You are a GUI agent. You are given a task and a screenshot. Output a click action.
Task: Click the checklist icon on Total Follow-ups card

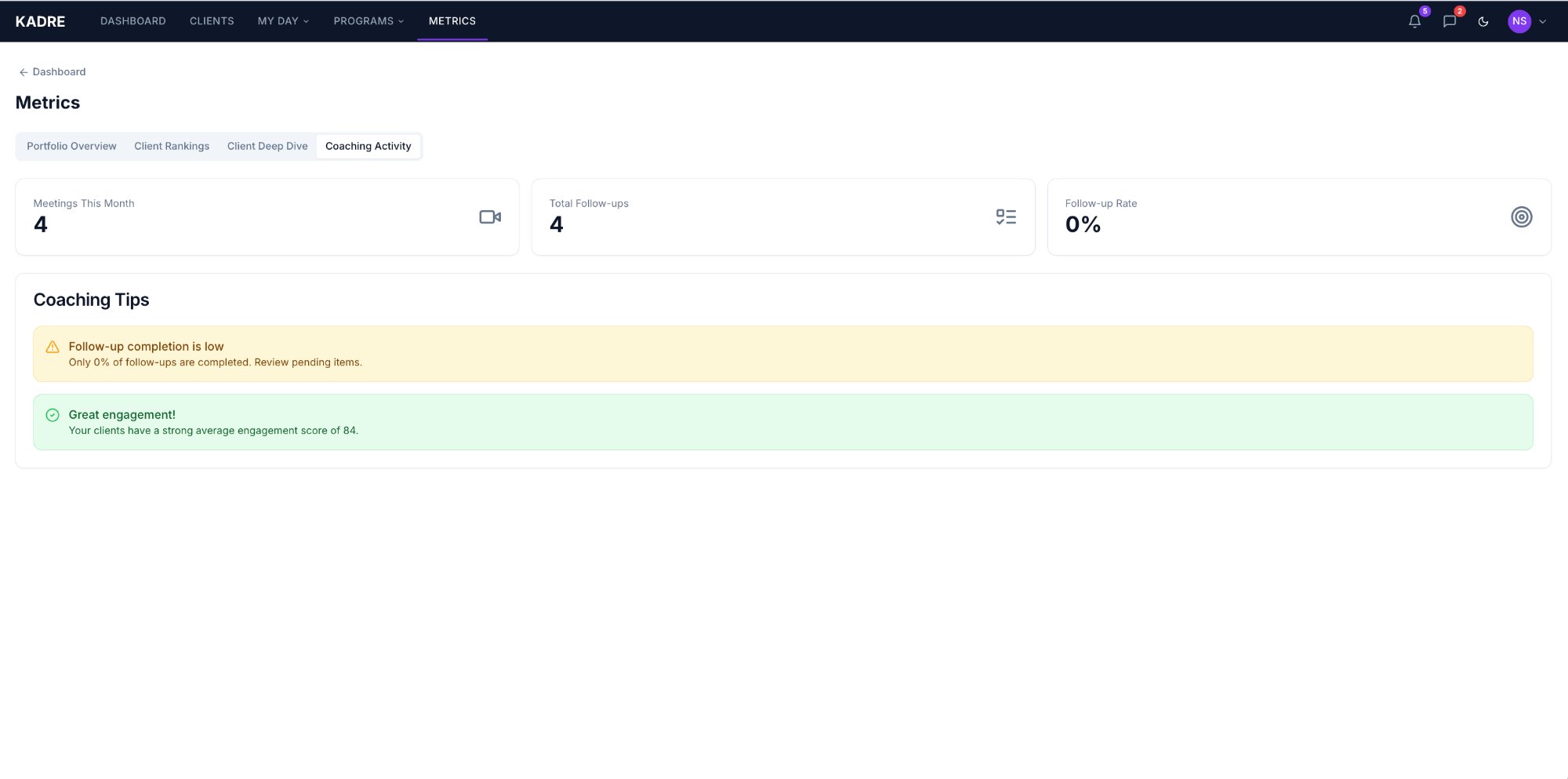[1005, 217]
